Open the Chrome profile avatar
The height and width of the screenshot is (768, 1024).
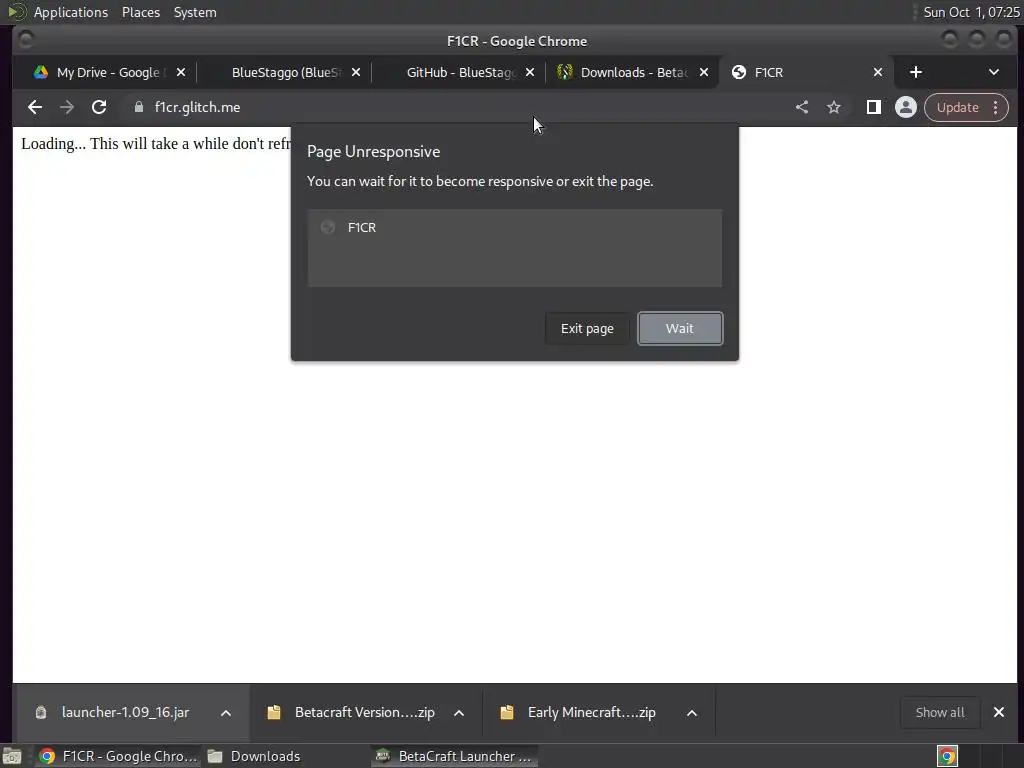click(x=906, y=107)
